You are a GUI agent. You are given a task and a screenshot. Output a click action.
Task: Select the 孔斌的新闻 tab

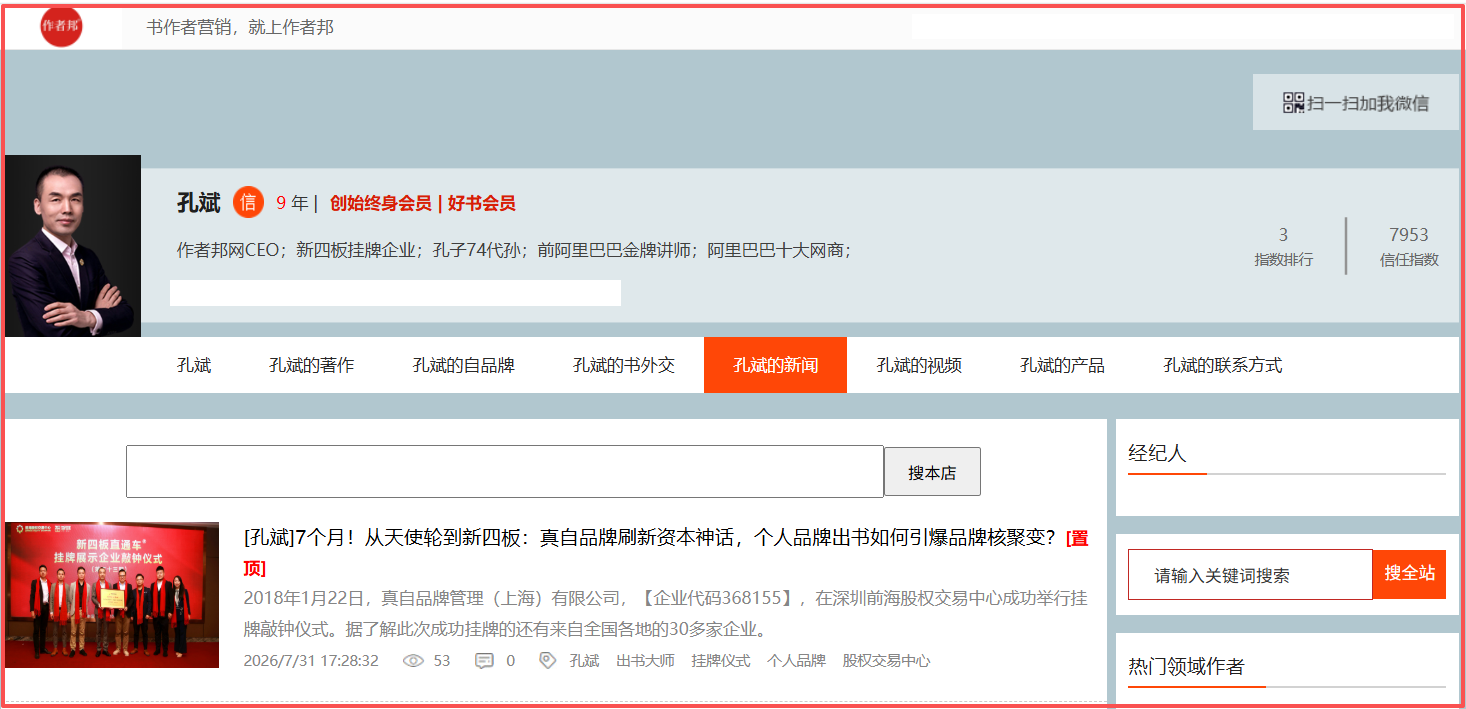pos(775,365)
